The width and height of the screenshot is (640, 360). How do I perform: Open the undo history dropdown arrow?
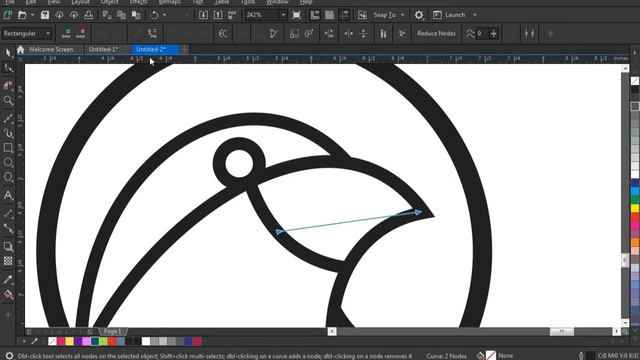point(164,15)
